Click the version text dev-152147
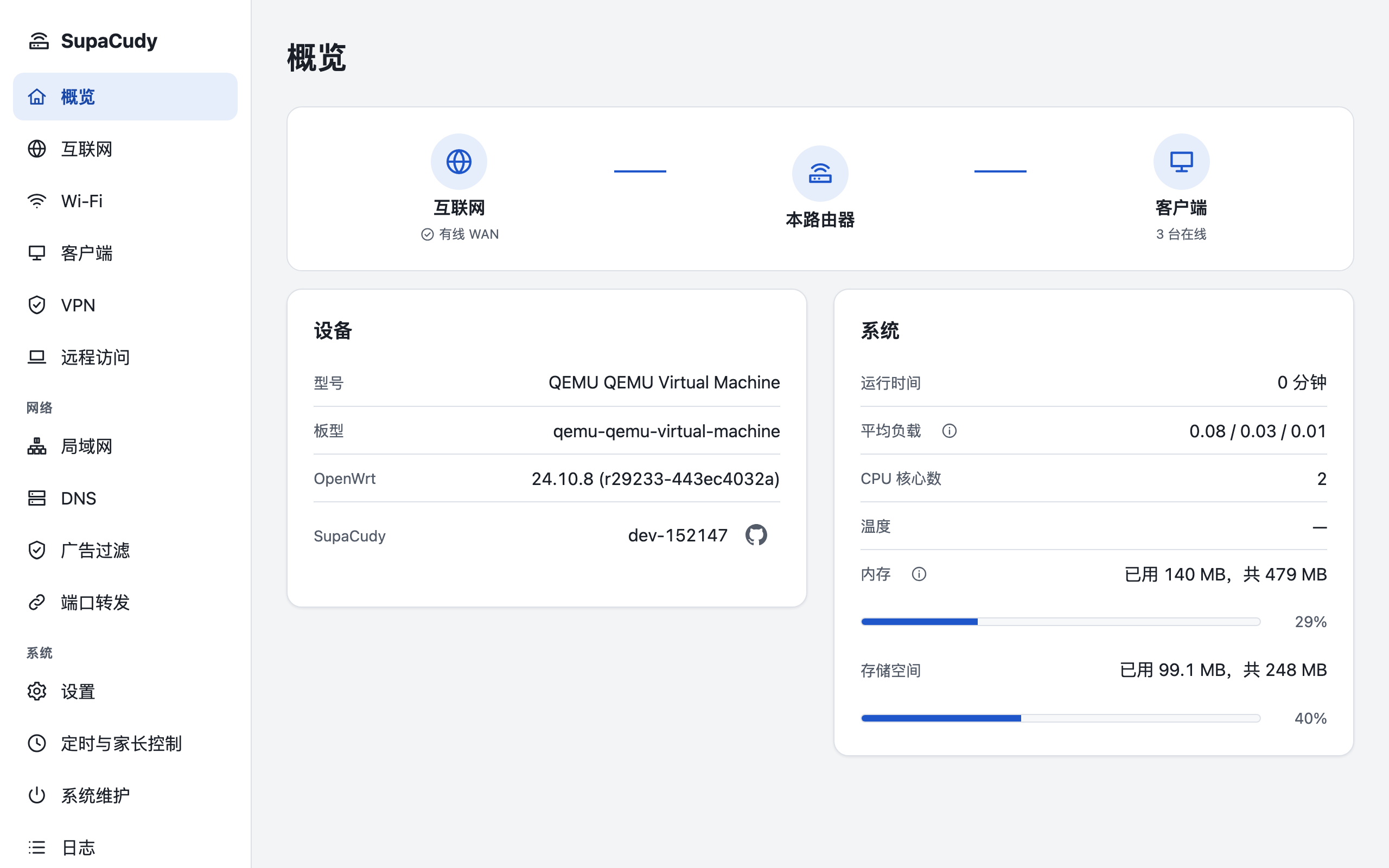 pyautogui.click(x=678, y=535)
